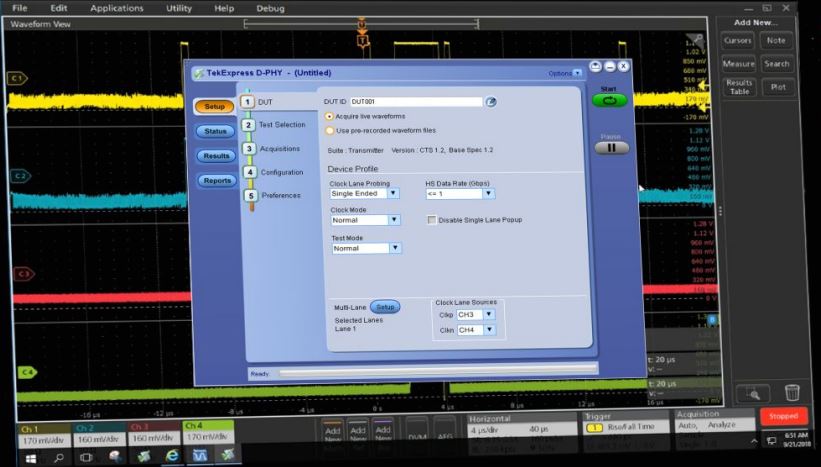Click the zoom magnifier icon near the trash
The height and width of the screenshot is (467, 821).
pyautogui.click(x=752, y=393)
